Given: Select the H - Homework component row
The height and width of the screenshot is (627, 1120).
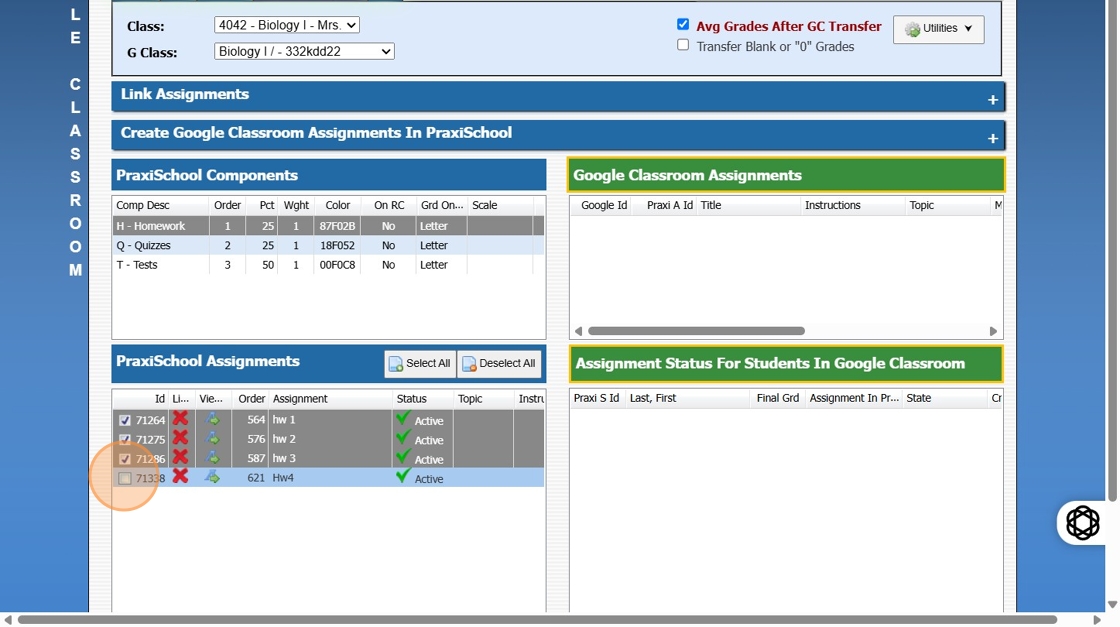Looking at the screenshot, I should [328, 226].
